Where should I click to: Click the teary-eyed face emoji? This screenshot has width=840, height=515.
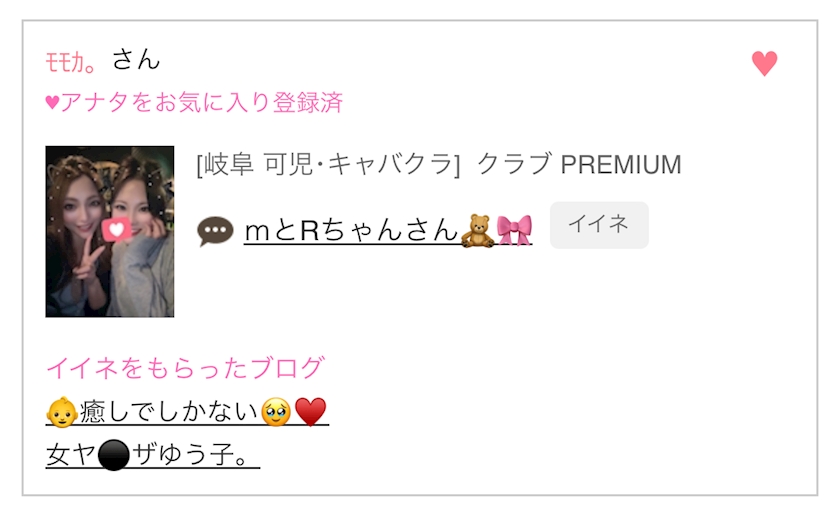click(276, 412)
